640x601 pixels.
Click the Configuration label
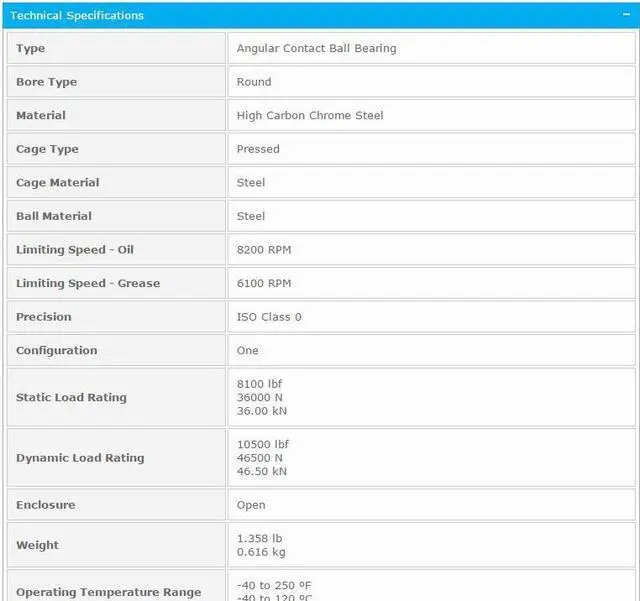[56, 351]
